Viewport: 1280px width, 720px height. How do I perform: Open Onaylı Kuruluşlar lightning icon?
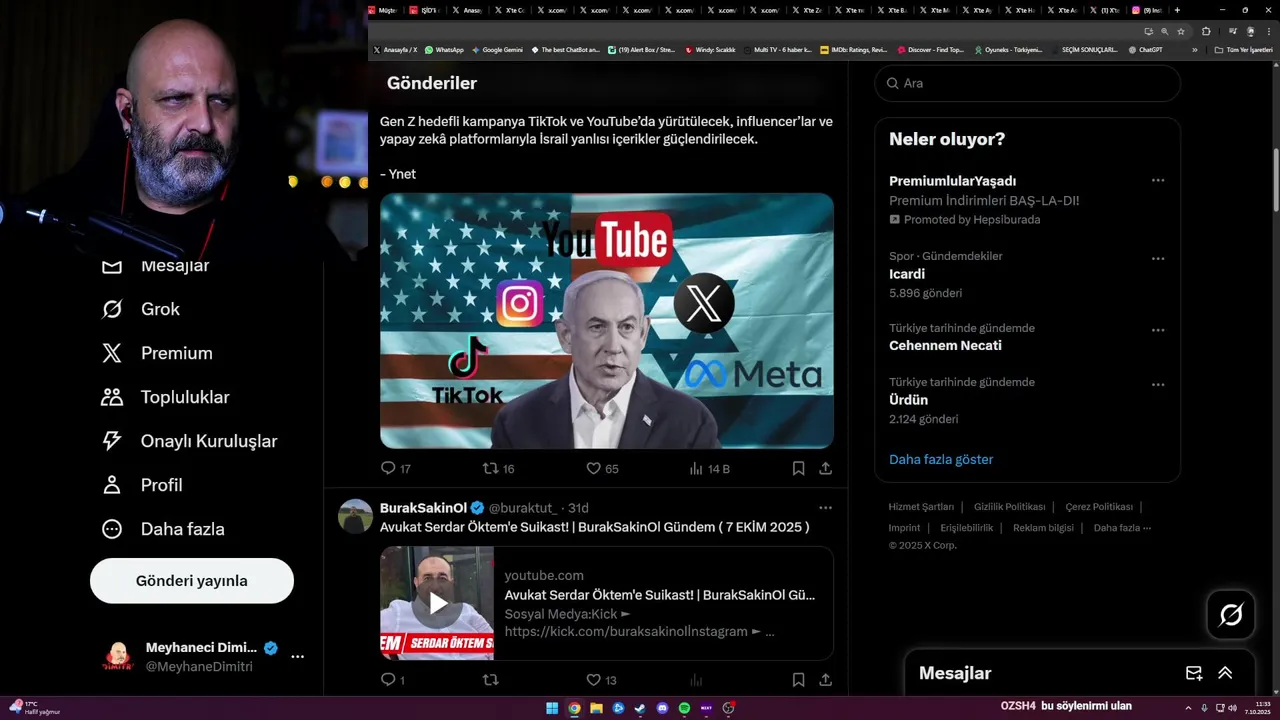coord(112,441)
